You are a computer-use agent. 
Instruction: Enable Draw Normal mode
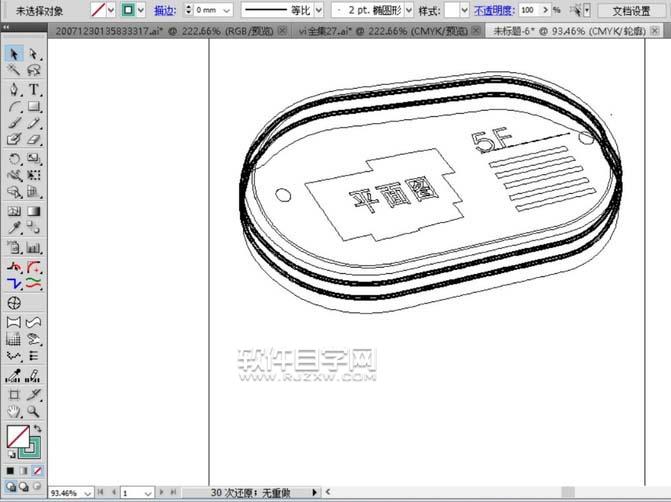pyautogui.click(x=10, y=487)
